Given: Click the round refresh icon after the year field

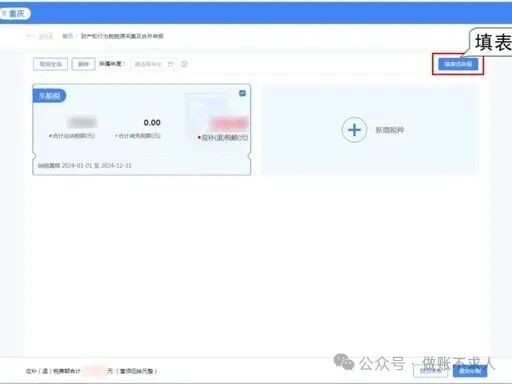Looking at the screenshot, I should (184, 64).
